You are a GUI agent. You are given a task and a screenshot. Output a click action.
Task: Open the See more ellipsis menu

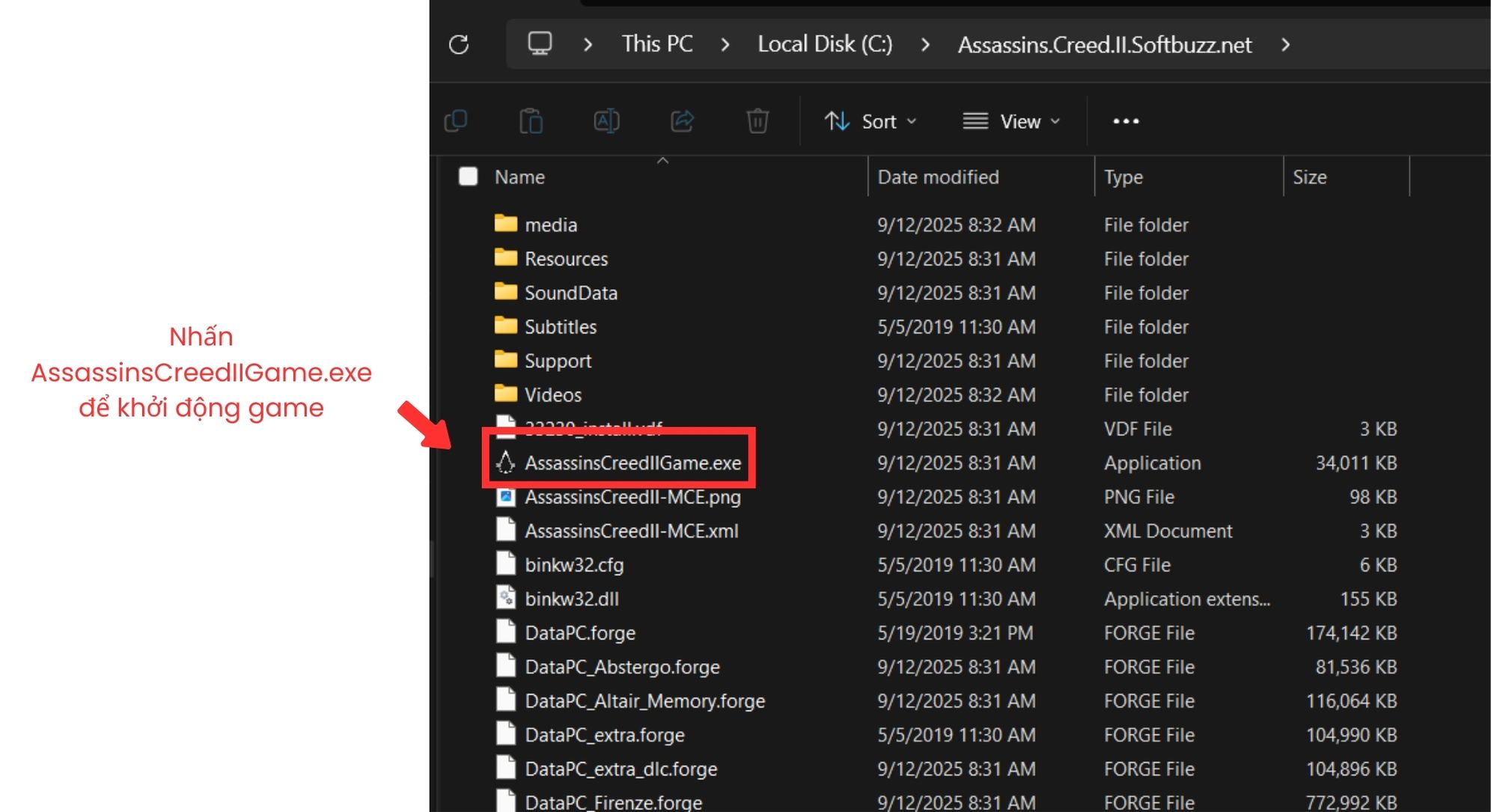point(1126,121)
